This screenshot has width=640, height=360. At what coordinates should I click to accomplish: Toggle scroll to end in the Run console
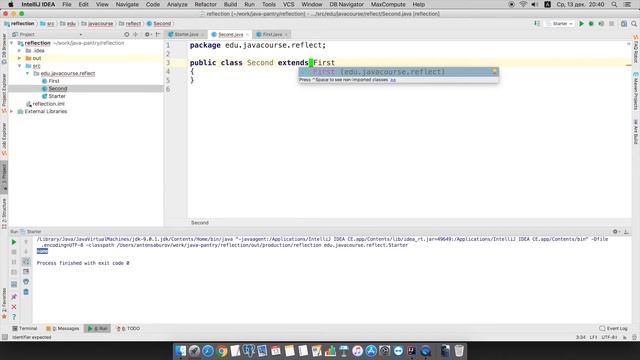click(x=26, y=272)
